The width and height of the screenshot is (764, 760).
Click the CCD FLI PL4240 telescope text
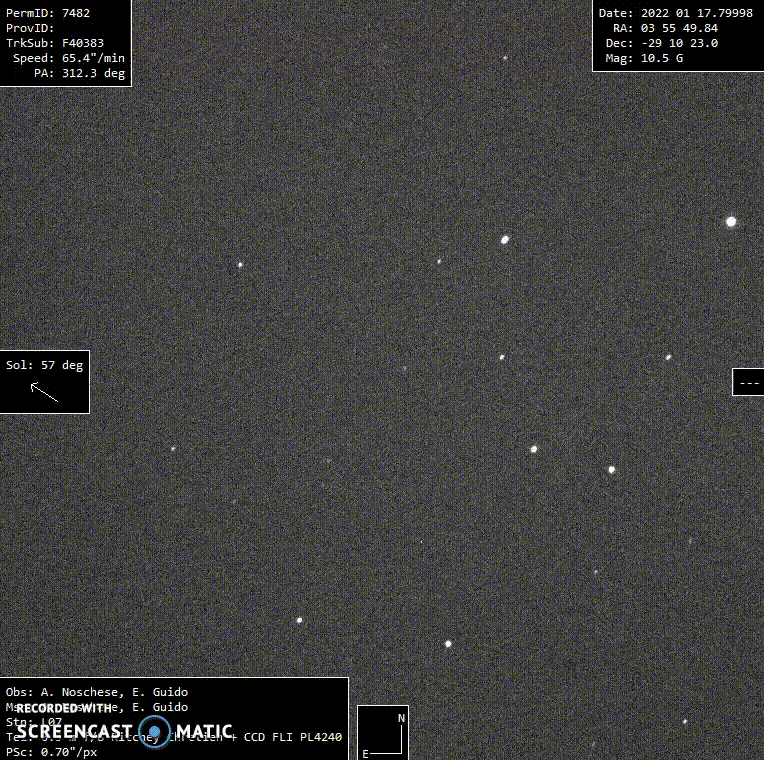coord(300,737)
